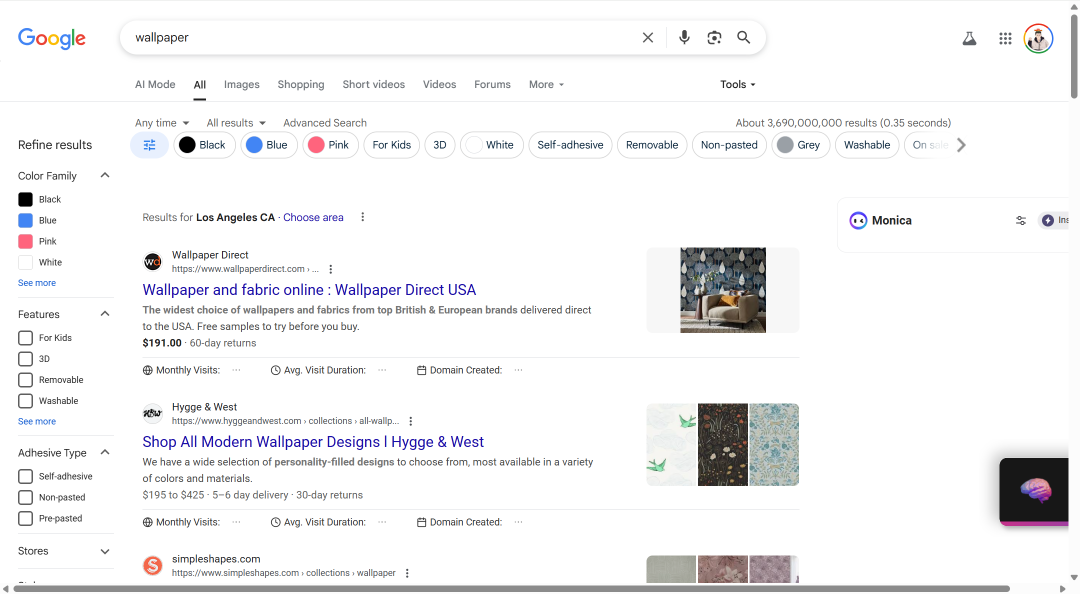Click the Hygge & West site favicon

(152, 413)
